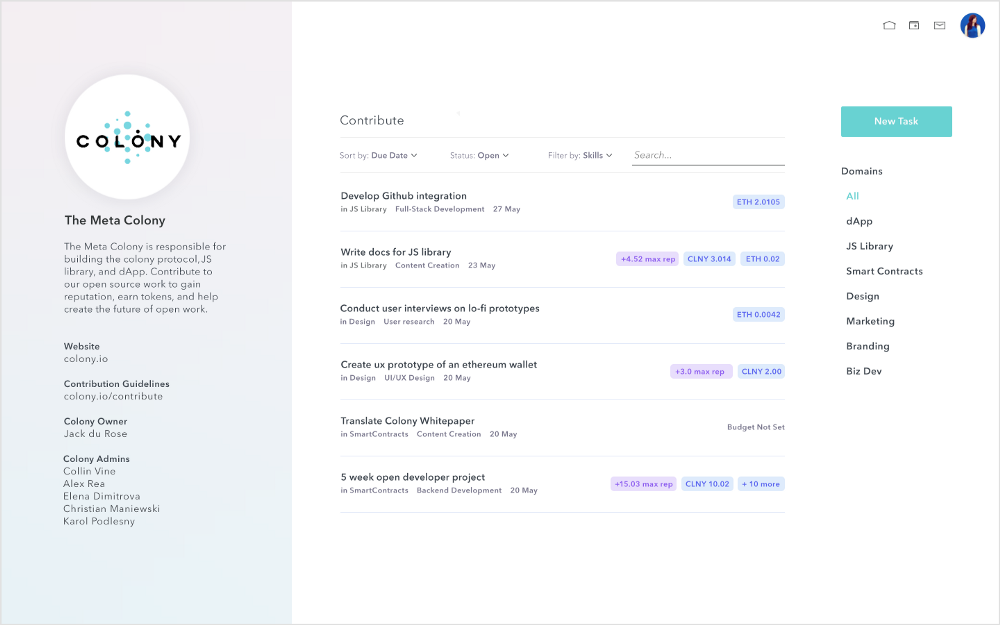View admin Alex Rea
Screen dimensions: 1000x625
pyautogui.click(x=84, y=483)
